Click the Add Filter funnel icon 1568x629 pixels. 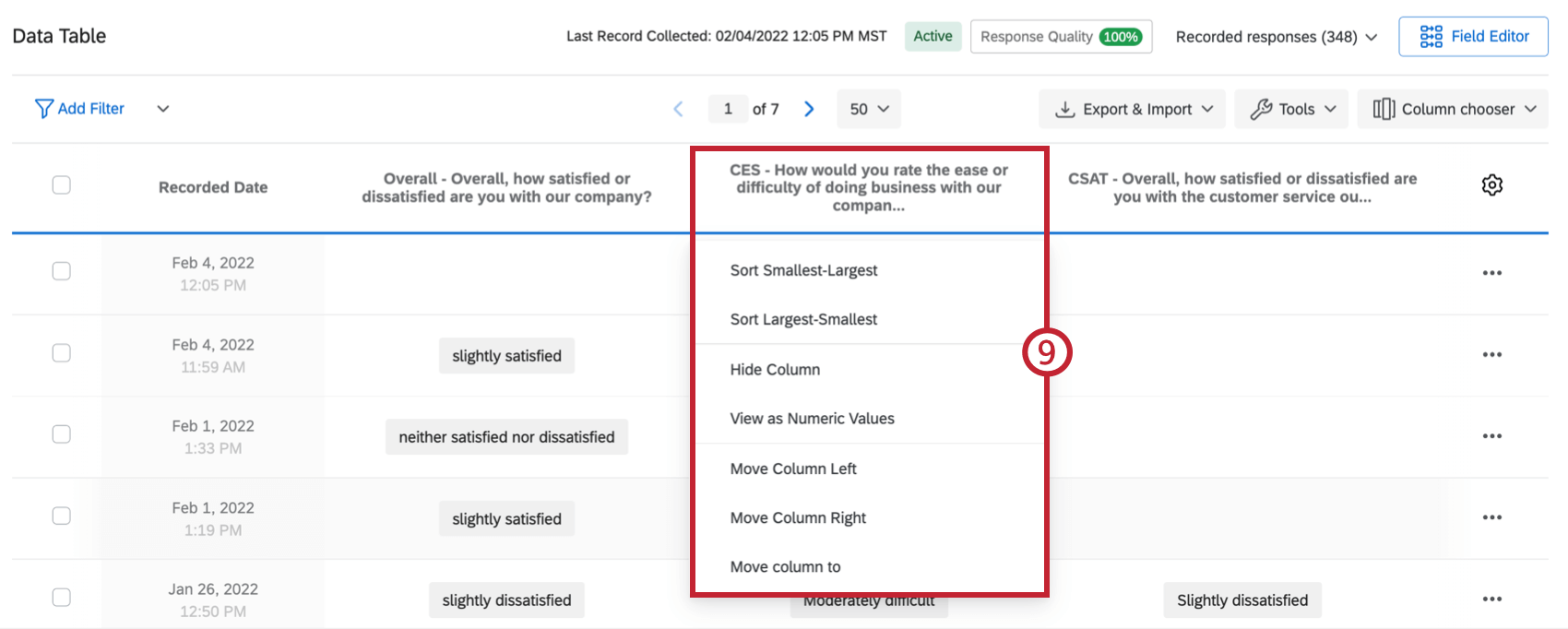tap(43, 109)
